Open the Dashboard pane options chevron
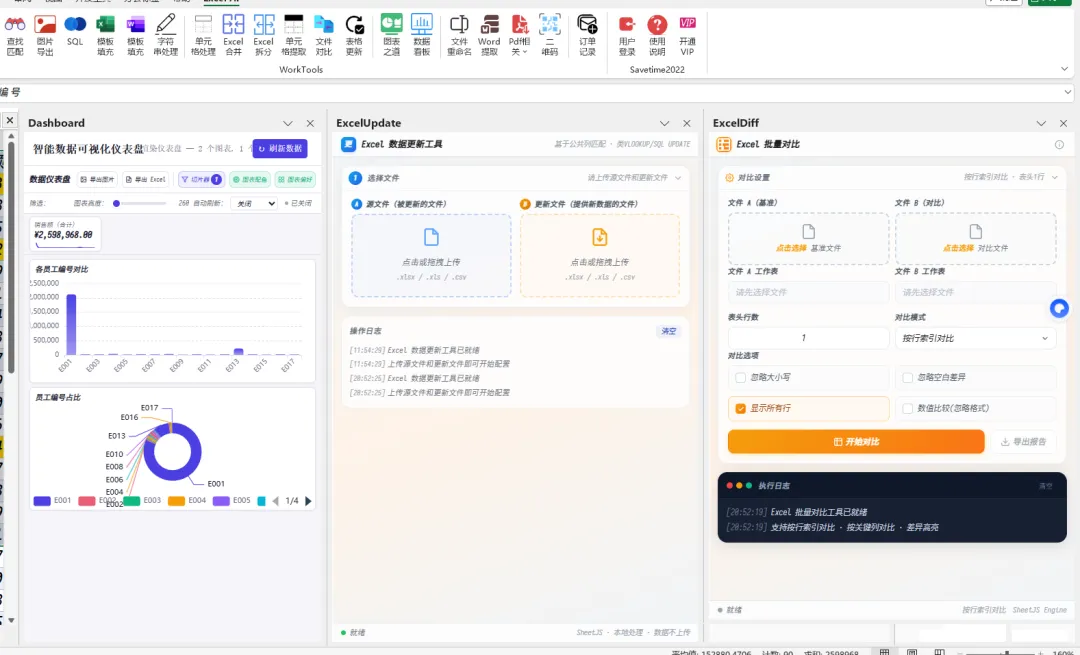1080x655 pixels. 288,123
